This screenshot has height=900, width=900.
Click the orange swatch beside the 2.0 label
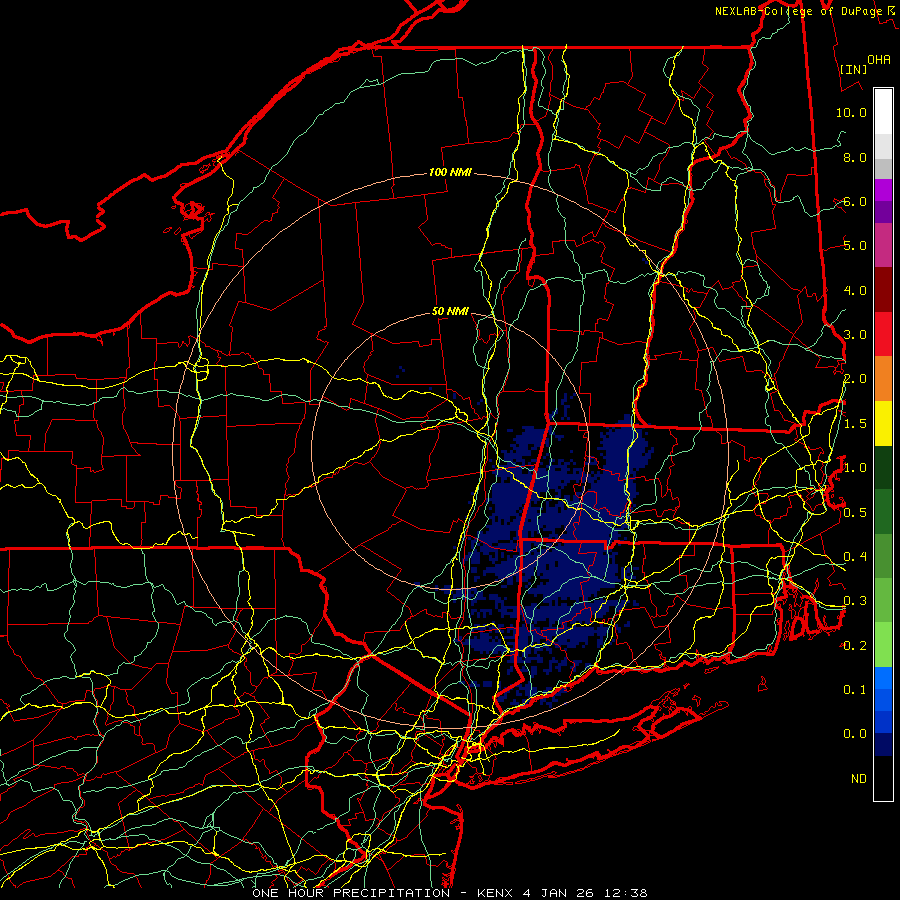pyautogui.click(x=883, y=378)
